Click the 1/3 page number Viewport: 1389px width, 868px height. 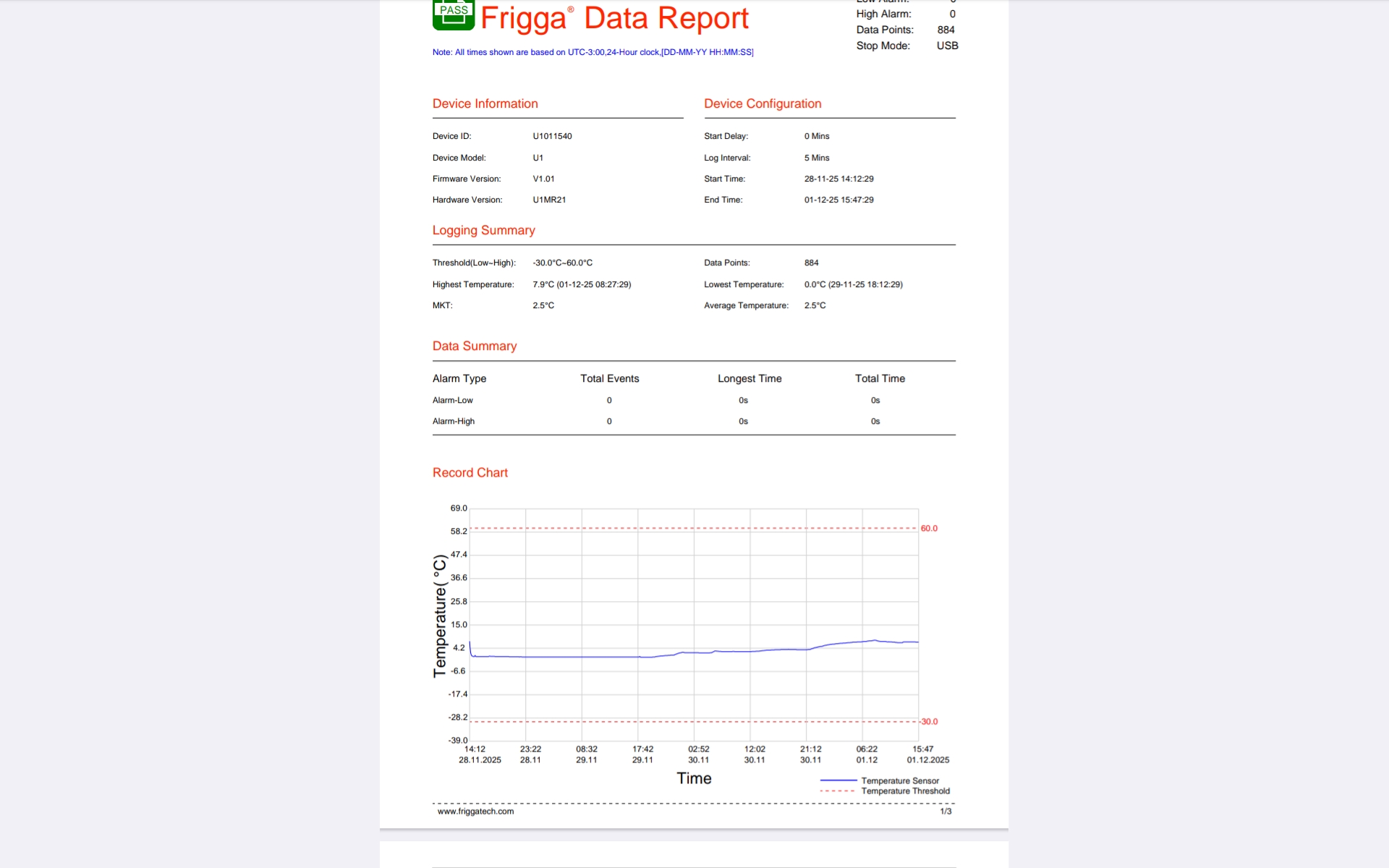(946, 812)
